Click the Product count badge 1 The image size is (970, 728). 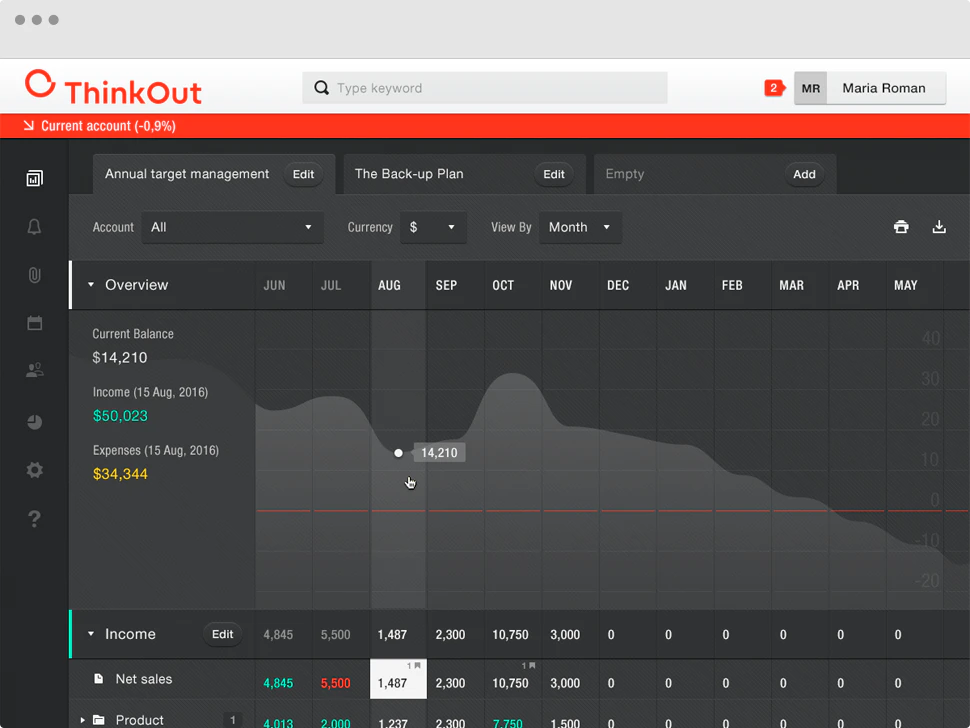tap(233, 720)
